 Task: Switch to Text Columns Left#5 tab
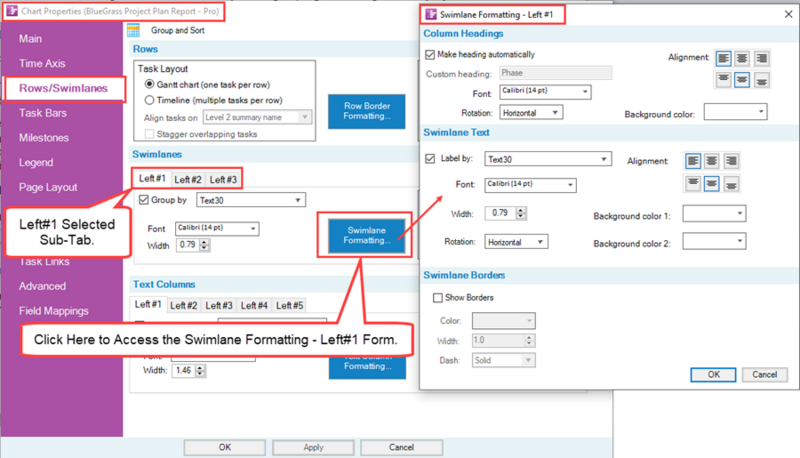pyautogui.click(x=289, y=306)
